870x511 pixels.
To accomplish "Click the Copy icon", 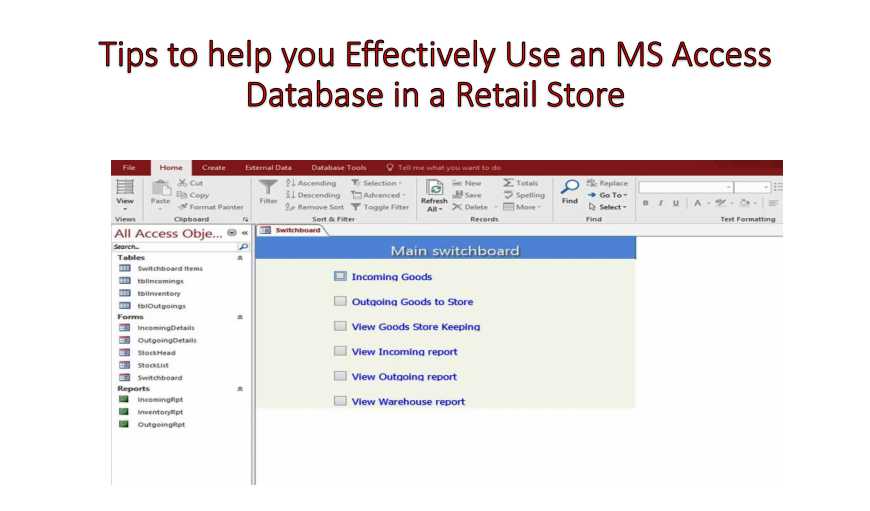I will pos(182,195).
